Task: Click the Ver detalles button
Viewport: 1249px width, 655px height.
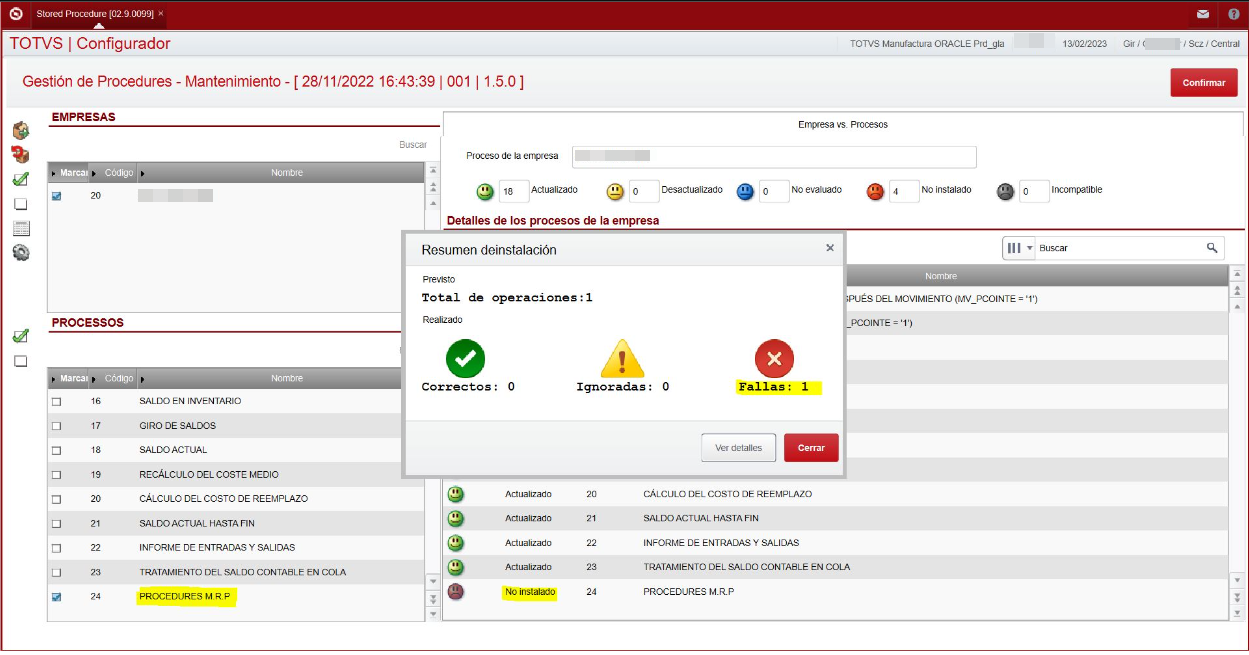Action: [x=739, y=448]
